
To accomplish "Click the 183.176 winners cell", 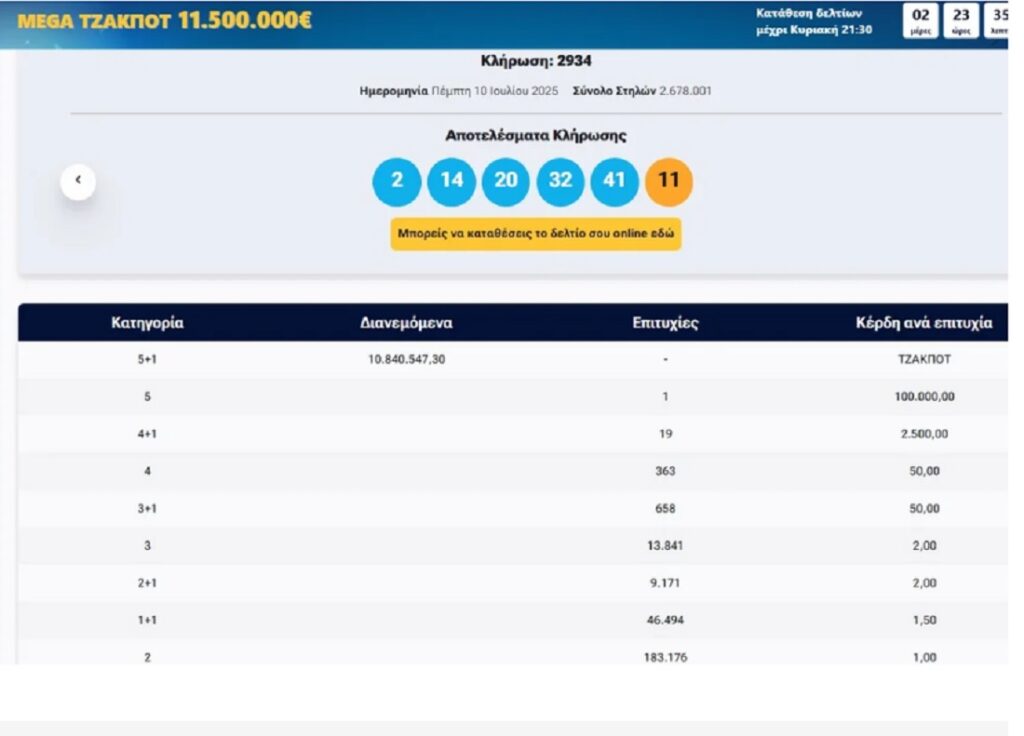I will [x=665, y=657].
